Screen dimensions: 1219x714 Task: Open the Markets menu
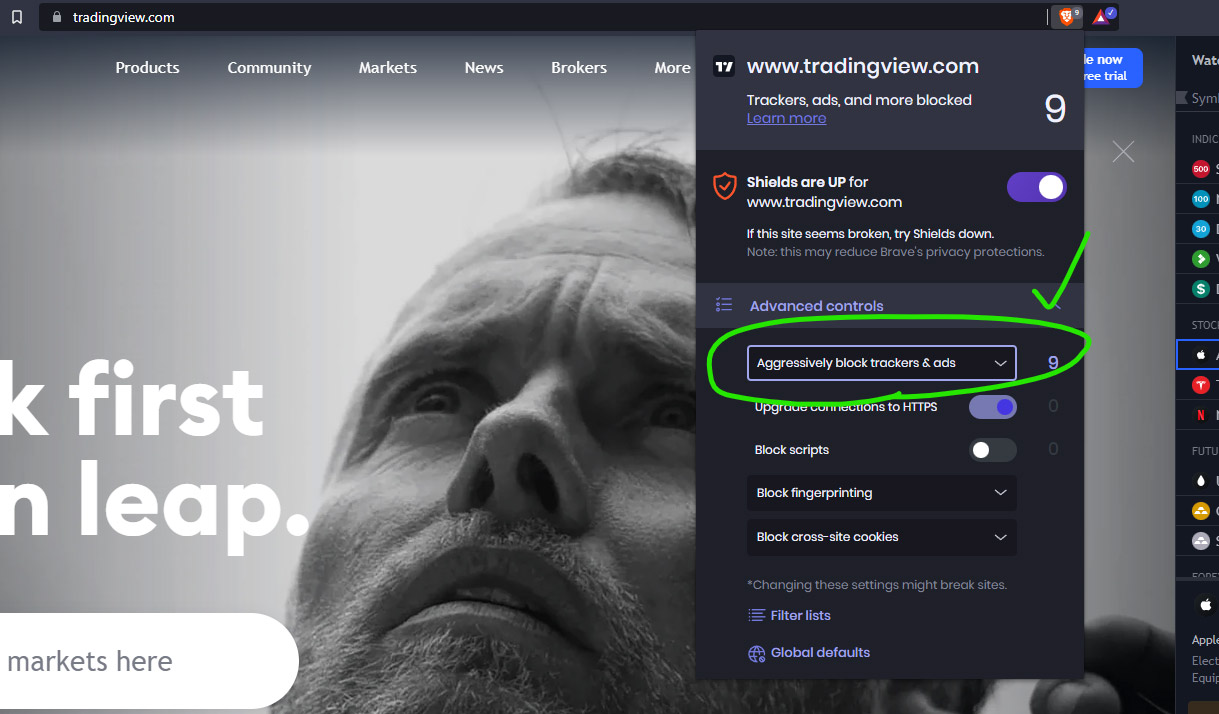click(x=388, y=68)
